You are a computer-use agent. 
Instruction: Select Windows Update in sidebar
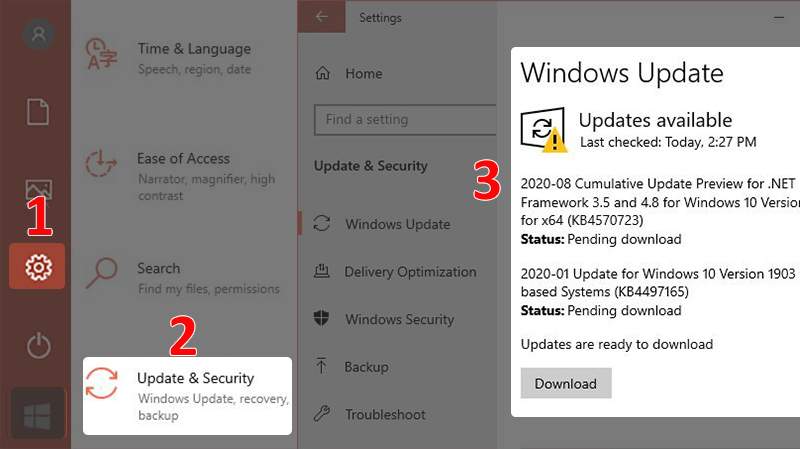396,225
